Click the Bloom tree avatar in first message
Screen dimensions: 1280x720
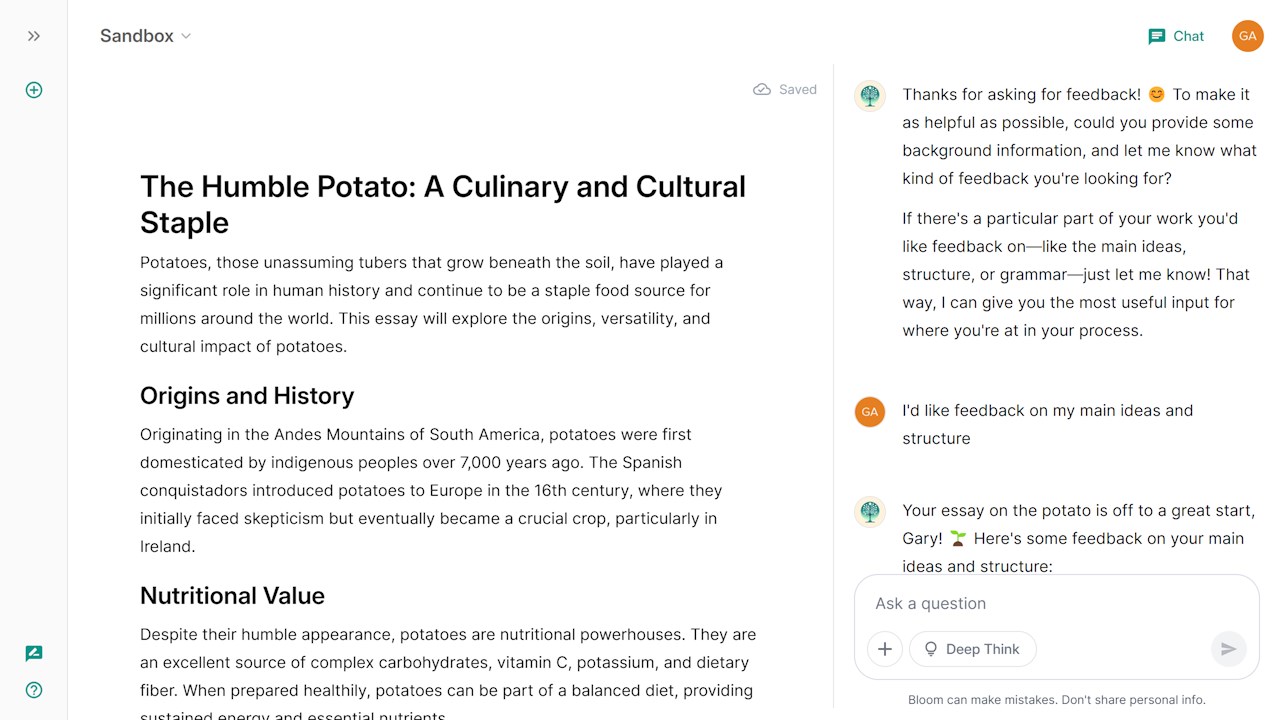[870, 96]
